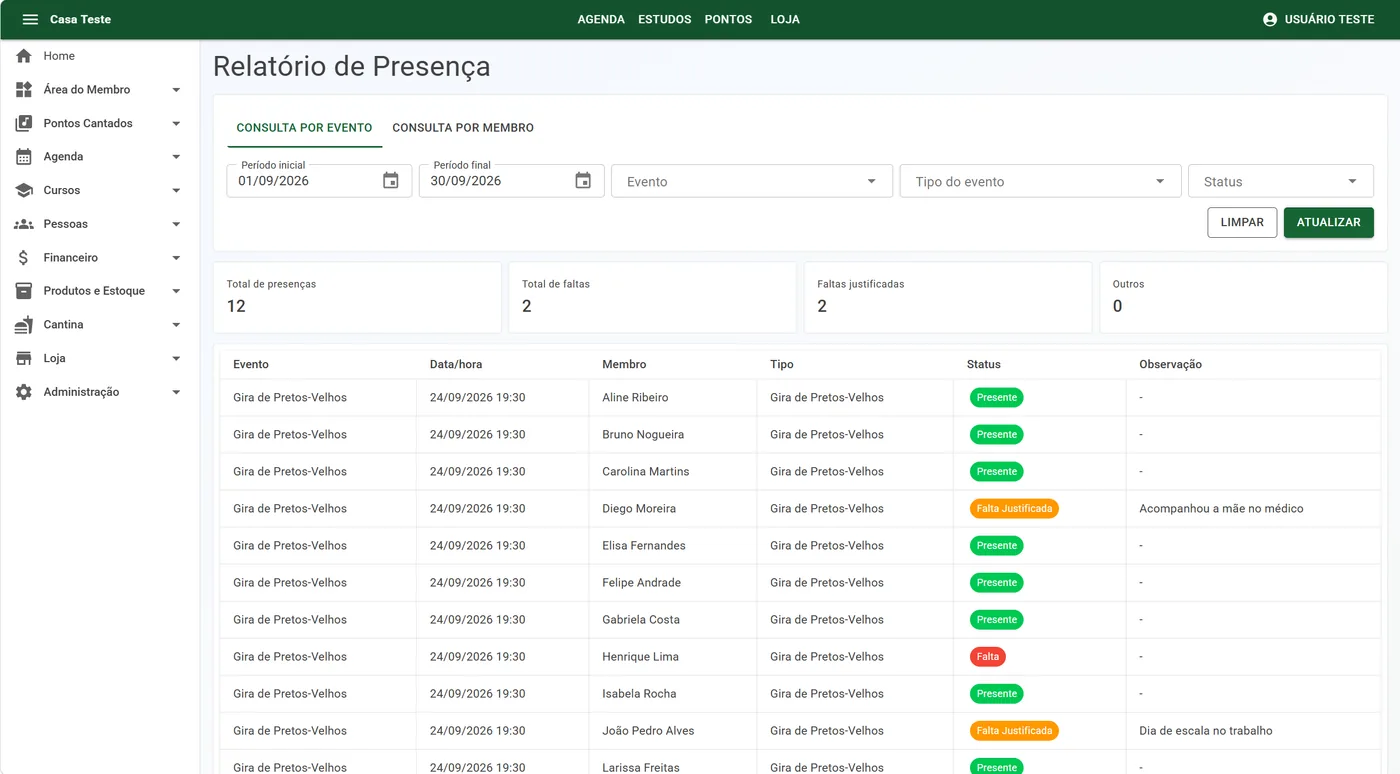Expand the Cursos submenu arrow
Viewport: 1400px width, 774px height.
[x=176, y=191]
